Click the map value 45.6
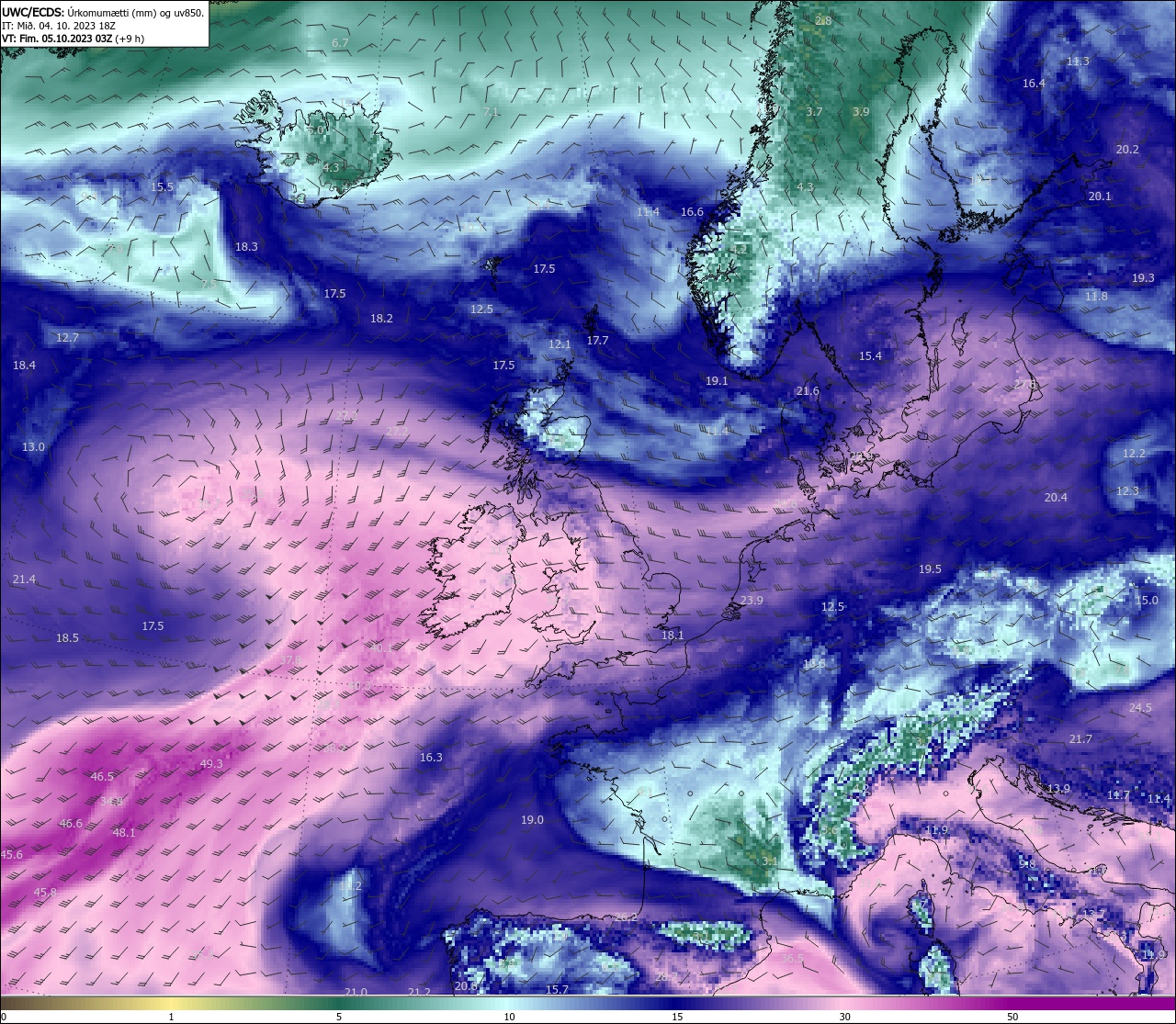The image size is (1176, 1024). point(11,855)
